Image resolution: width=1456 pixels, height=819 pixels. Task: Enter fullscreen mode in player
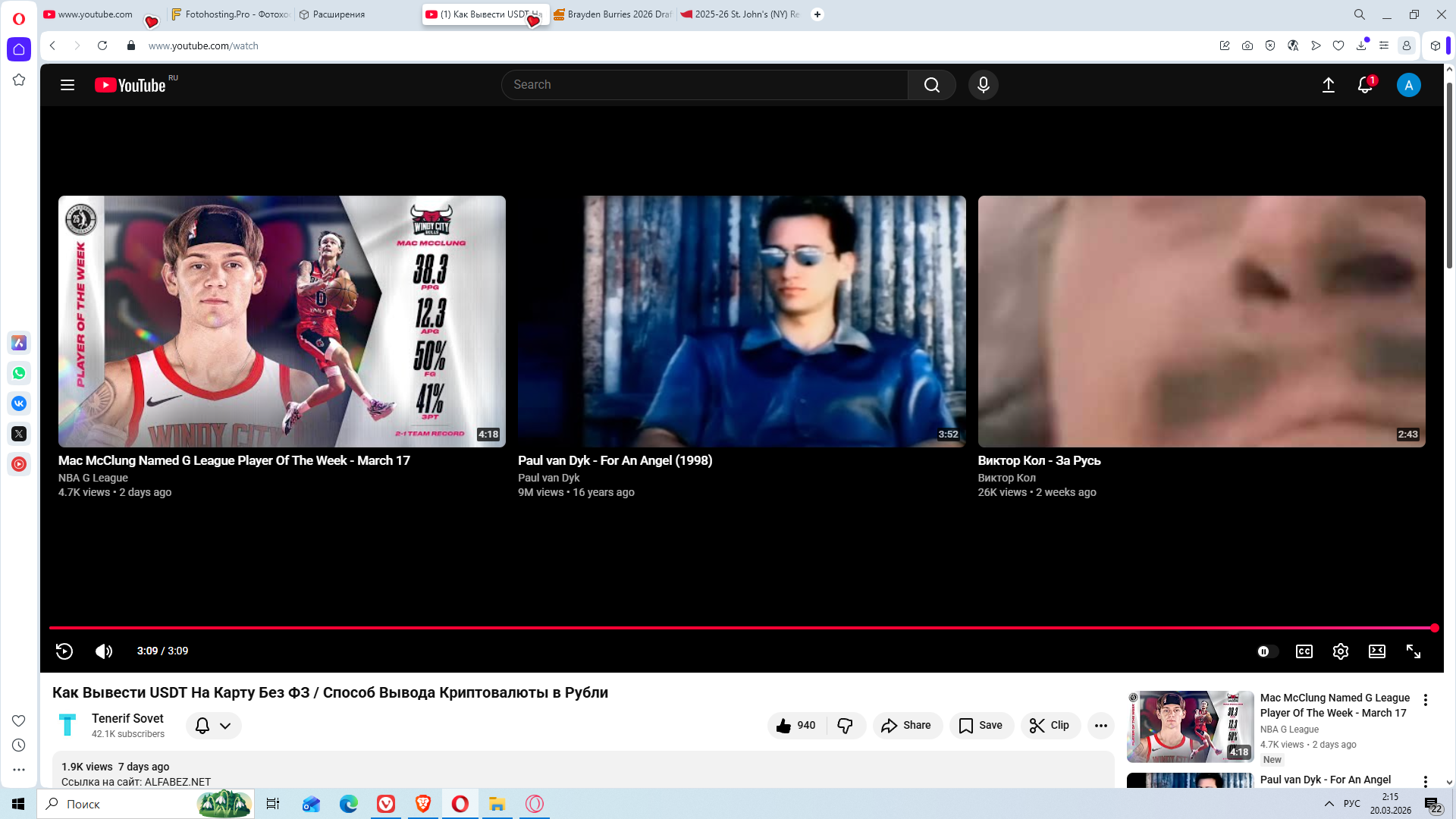[x=1413, y=651]
